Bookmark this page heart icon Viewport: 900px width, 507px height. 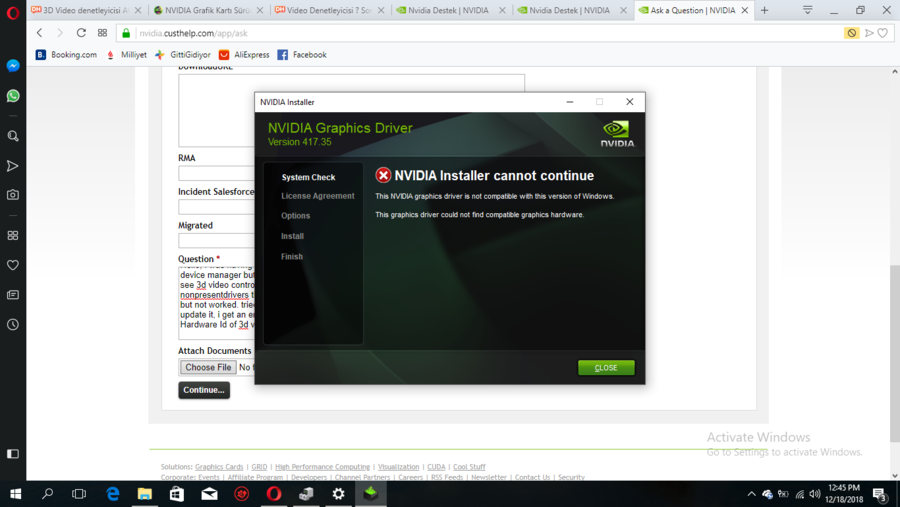pos(883,33)
